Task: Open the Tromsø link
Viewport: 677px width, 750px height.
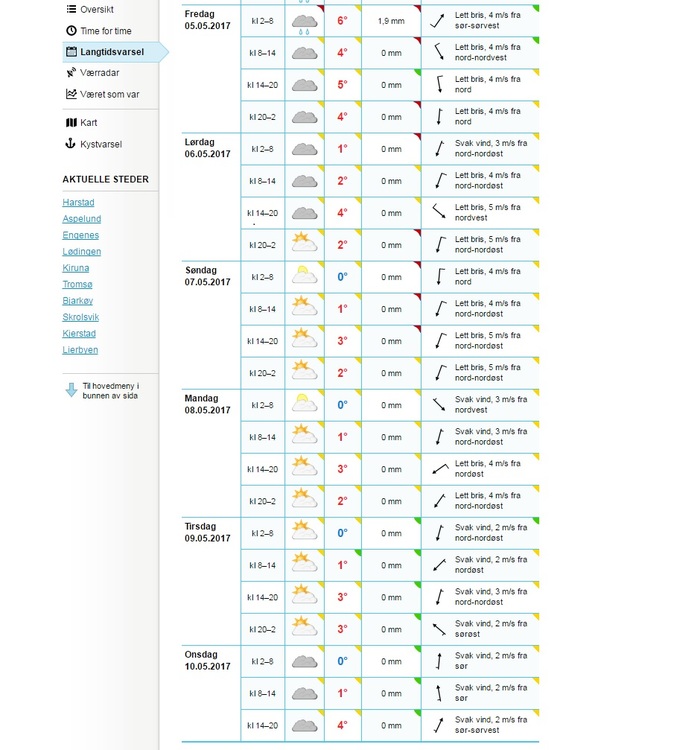Action: click(77, 284)
